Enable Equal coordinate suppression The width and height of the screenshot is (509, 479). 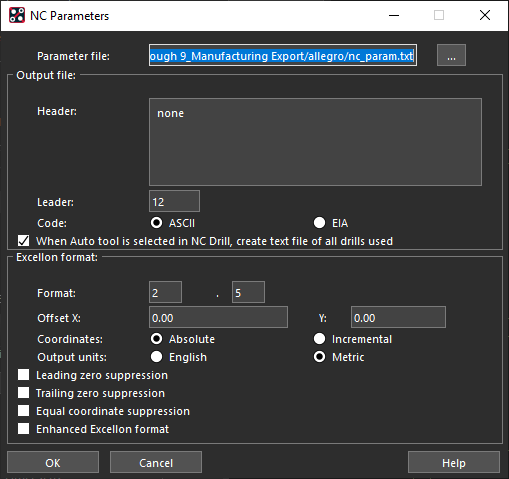tap(24, 411)
